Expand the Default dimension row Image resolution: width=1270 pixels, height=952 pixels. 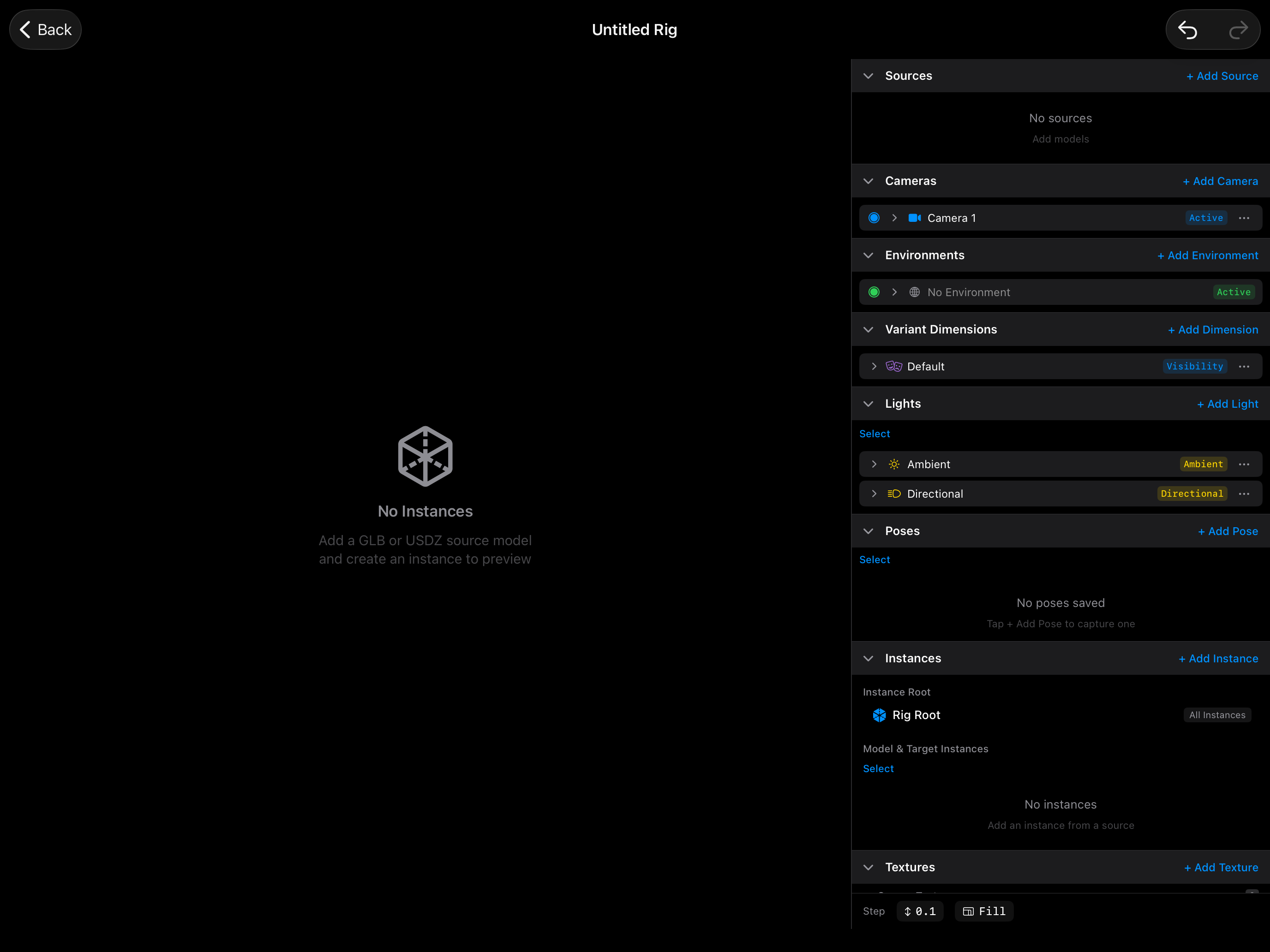[x=874, y=366]
